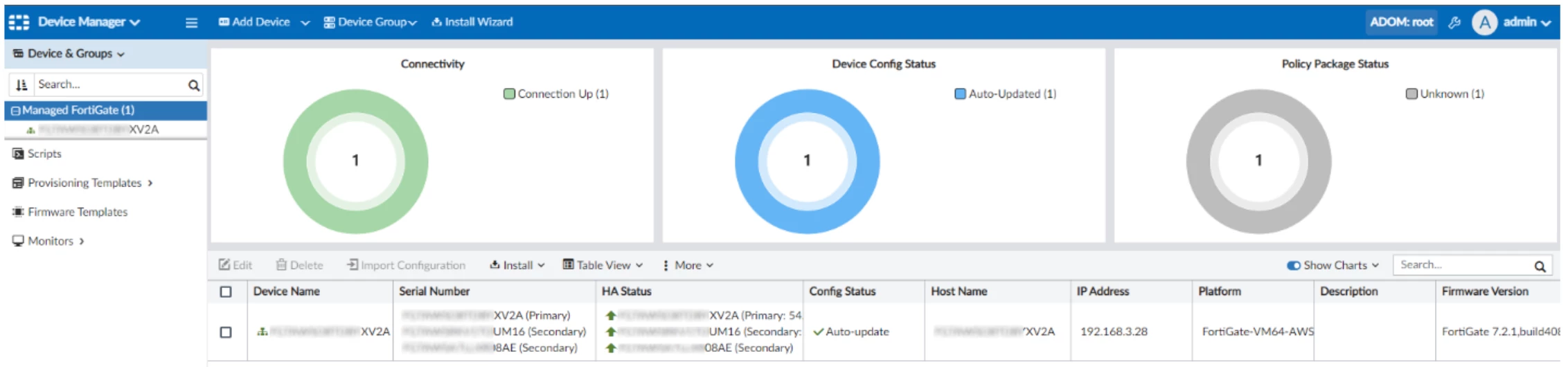Select the XV2A device in the tree
1568x367 pixels.
pyautogui.click(x=98, y=129)
